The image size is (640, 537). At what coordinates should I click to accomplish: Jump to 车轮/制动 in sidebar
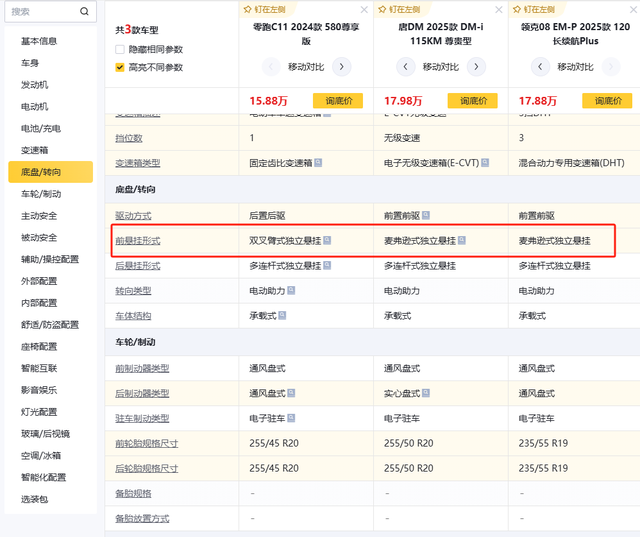click(41, 194)
